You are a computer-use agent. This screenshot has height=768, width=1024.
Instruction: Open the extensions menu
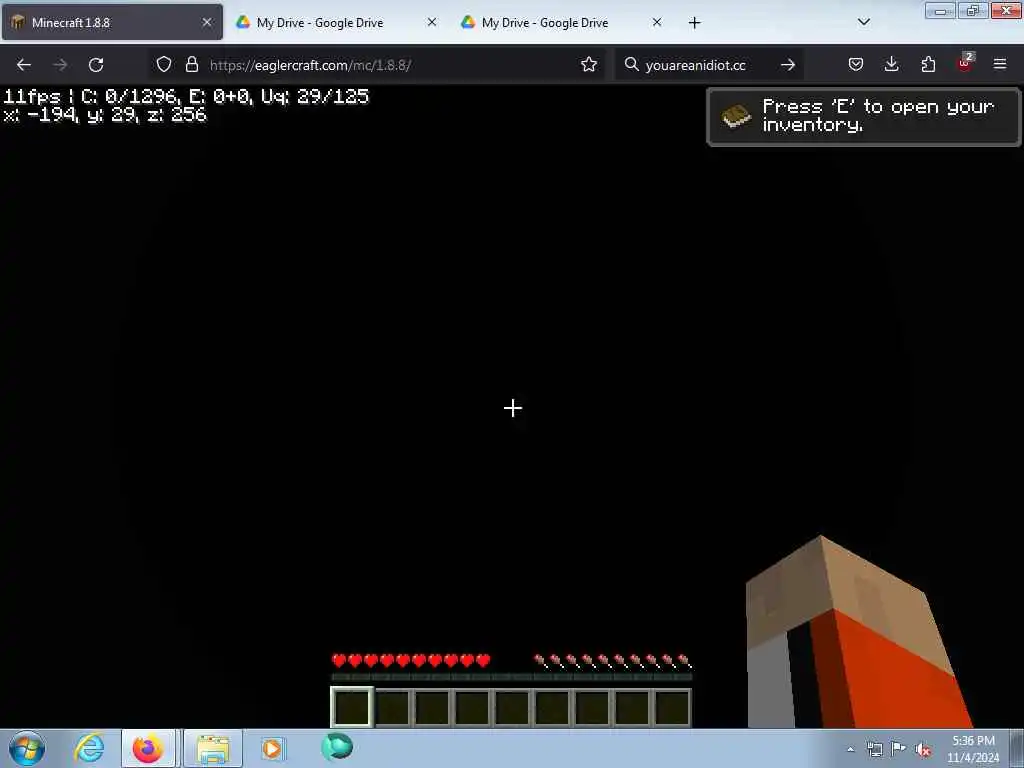coord(928,64)
